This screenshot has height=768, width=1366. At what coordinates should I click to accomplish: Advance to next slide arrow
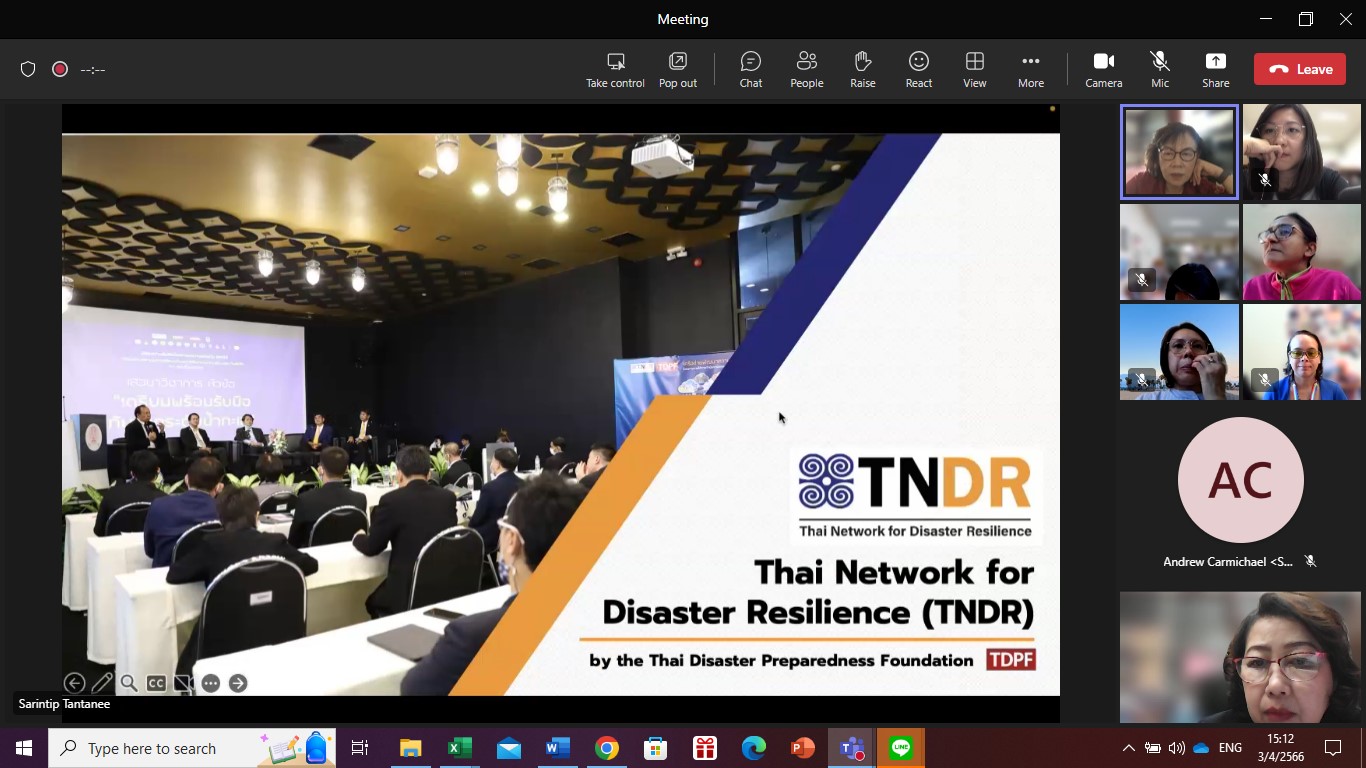238,683
